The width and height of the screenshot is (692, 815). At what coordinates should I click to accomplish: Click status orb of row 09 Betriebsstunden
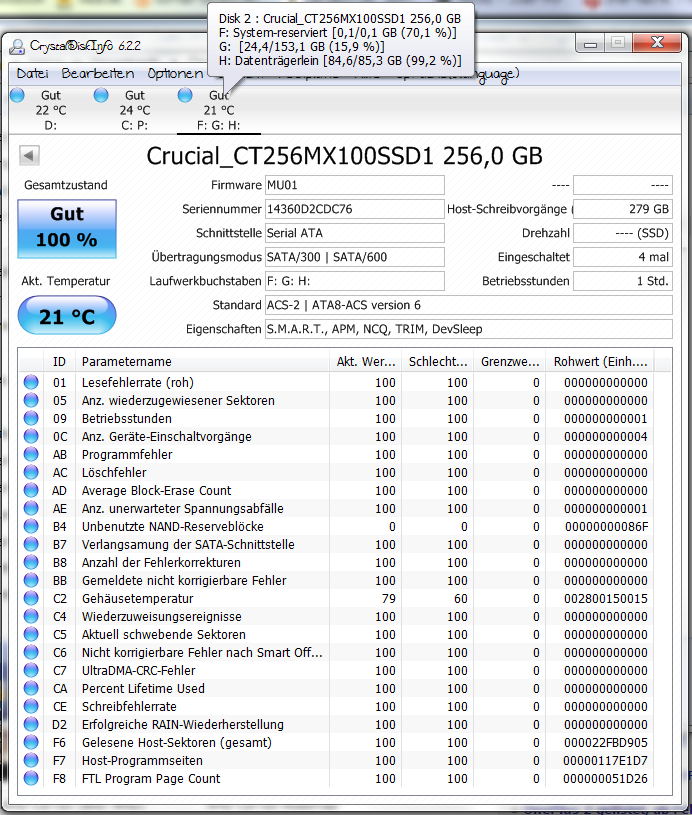[x=31, y=418]
